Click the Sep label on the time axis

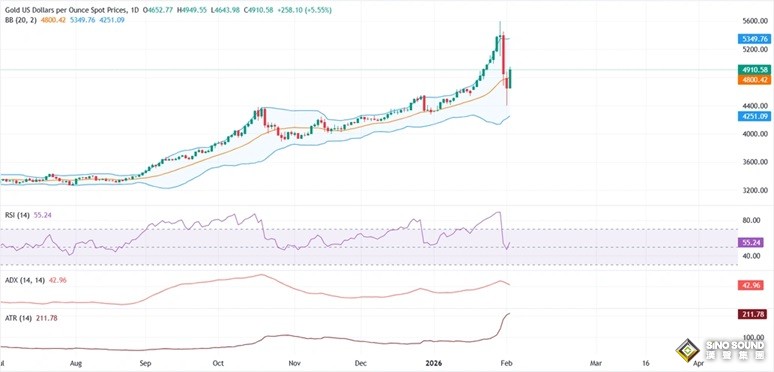click(x=145, y=363)
